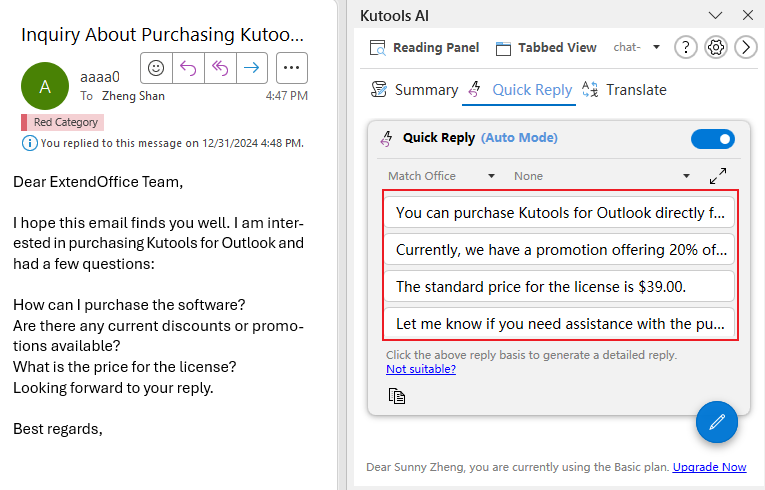Expand the Quick Reply panel fullscreen

click(718, 176)
